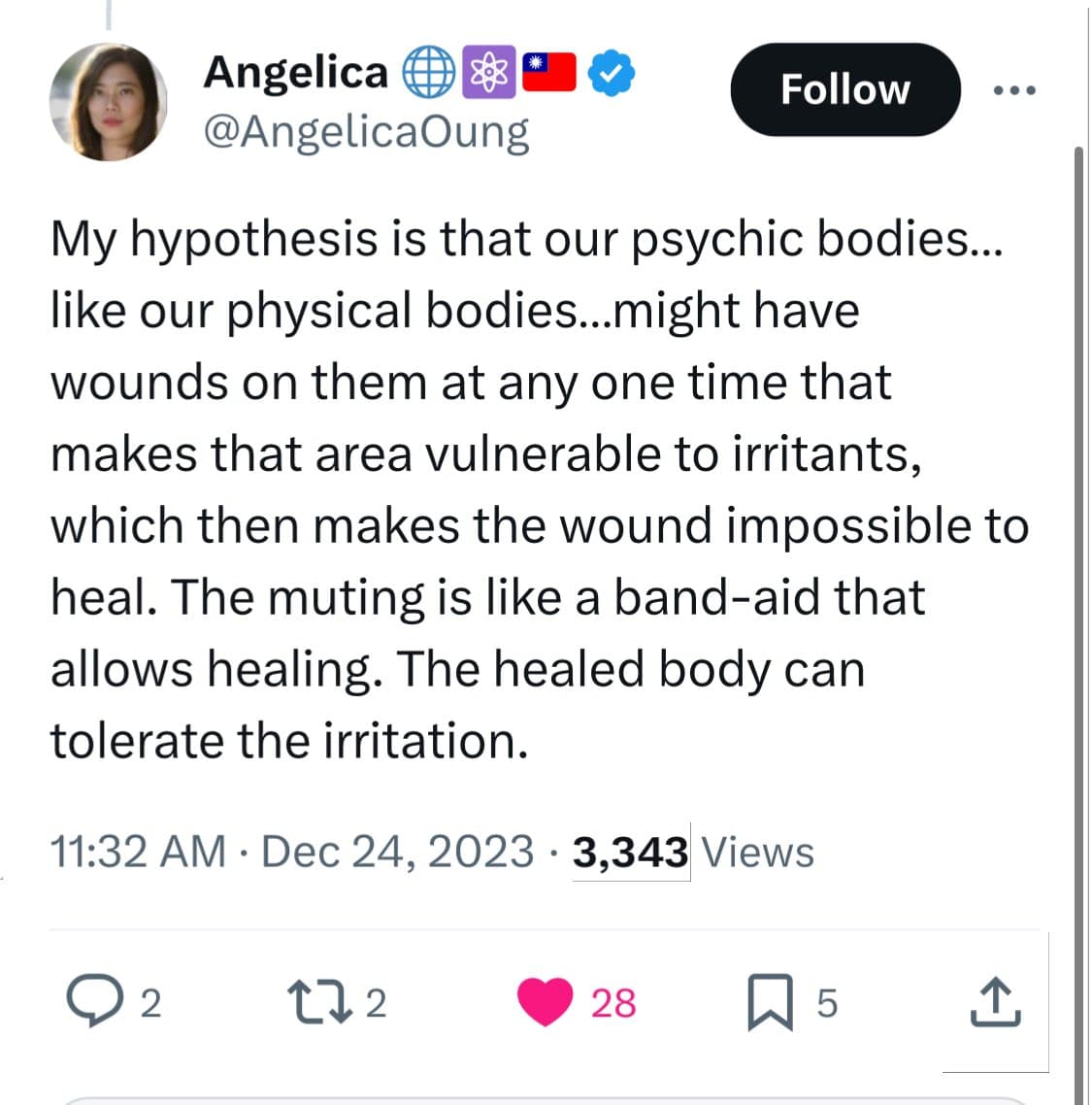Open Angelica's profile picture
Screen dimensions: 1092x1105
(109, 102)
